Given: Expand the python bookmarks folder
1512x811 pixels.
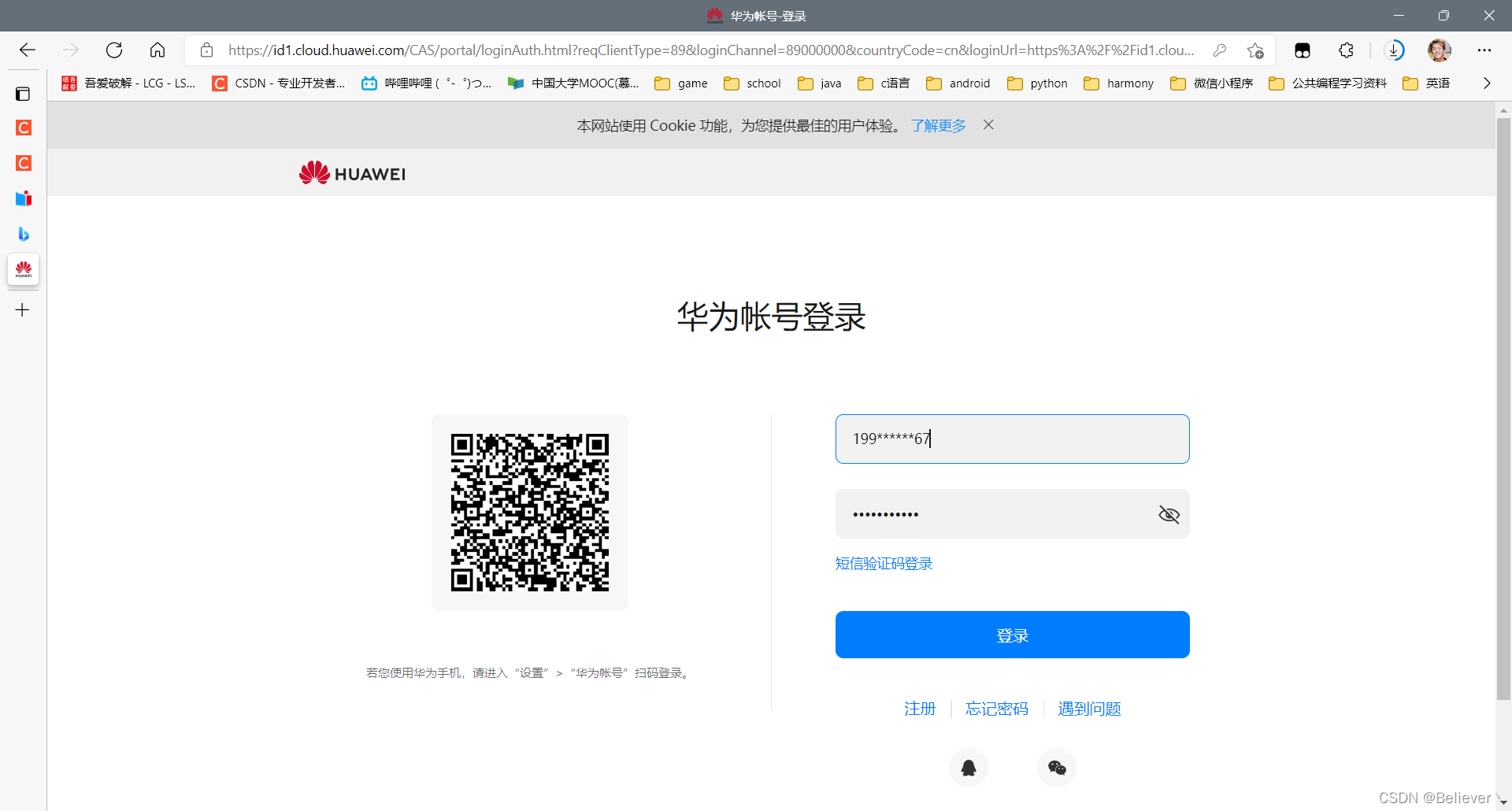Looking at the screenshot, I should point(1037,83).
